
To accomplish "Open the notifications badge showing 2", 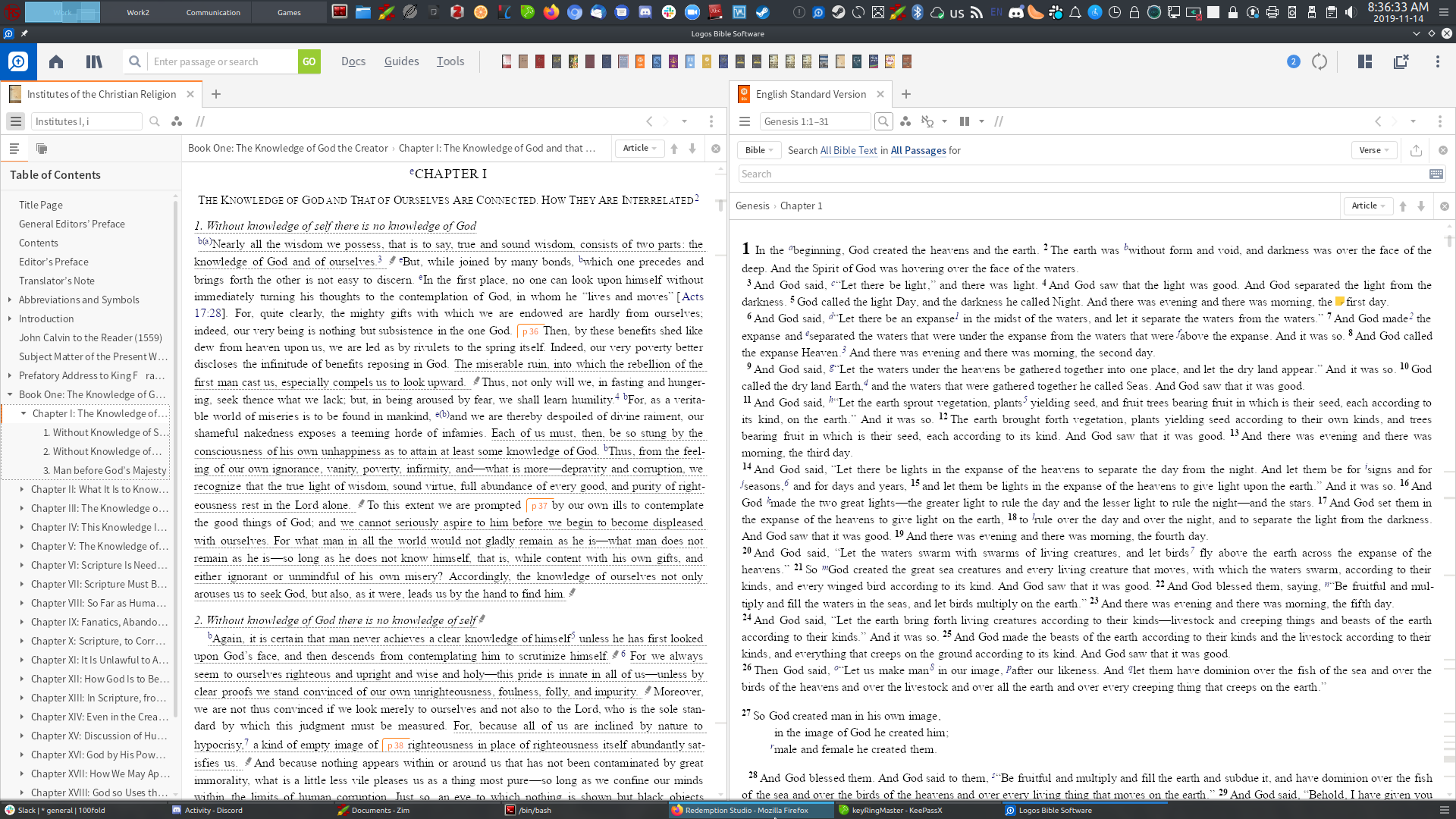I will click(1294, 61).
